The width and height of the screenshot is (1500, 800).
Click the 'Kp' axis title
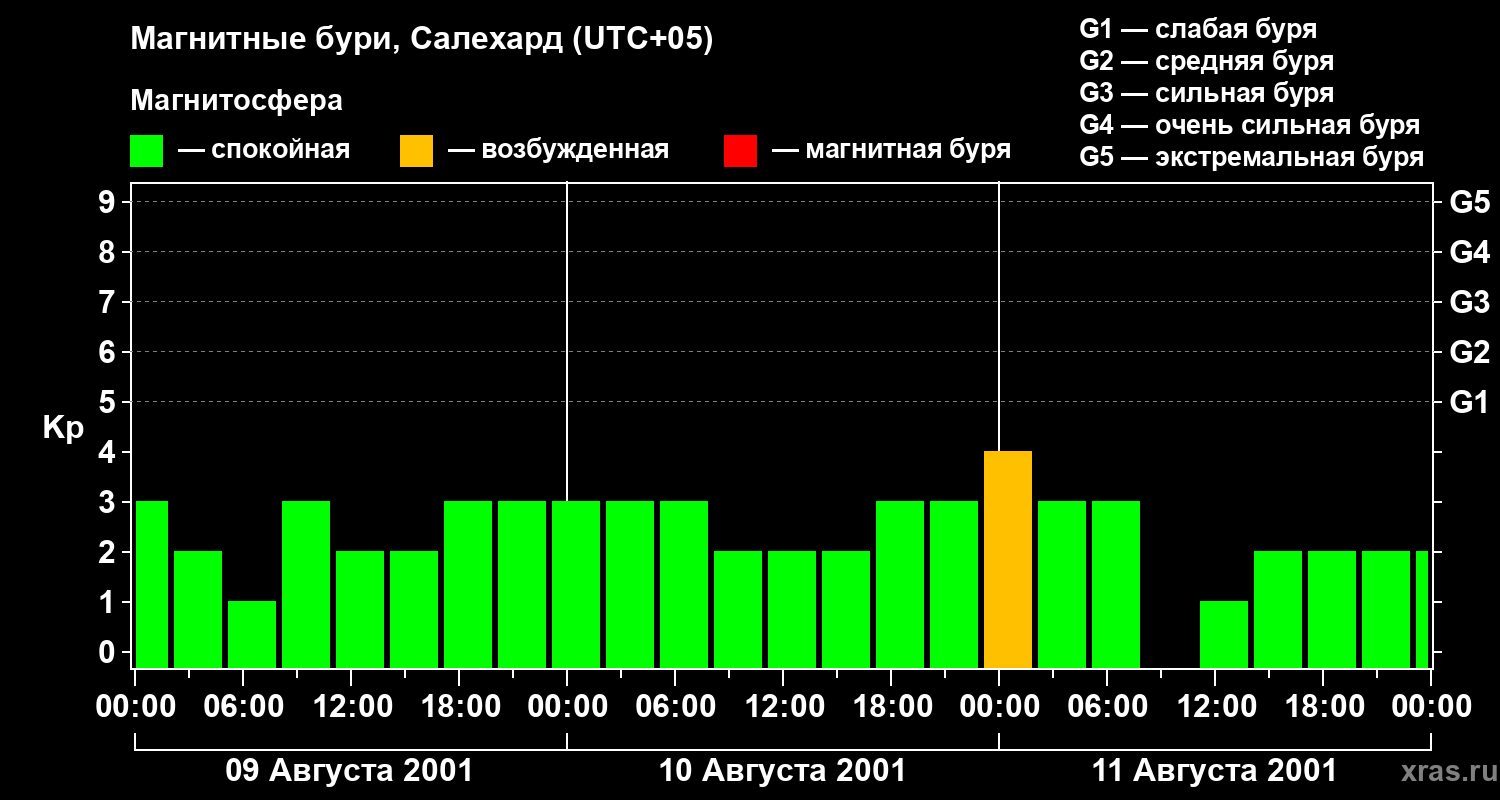pos(63,429)
